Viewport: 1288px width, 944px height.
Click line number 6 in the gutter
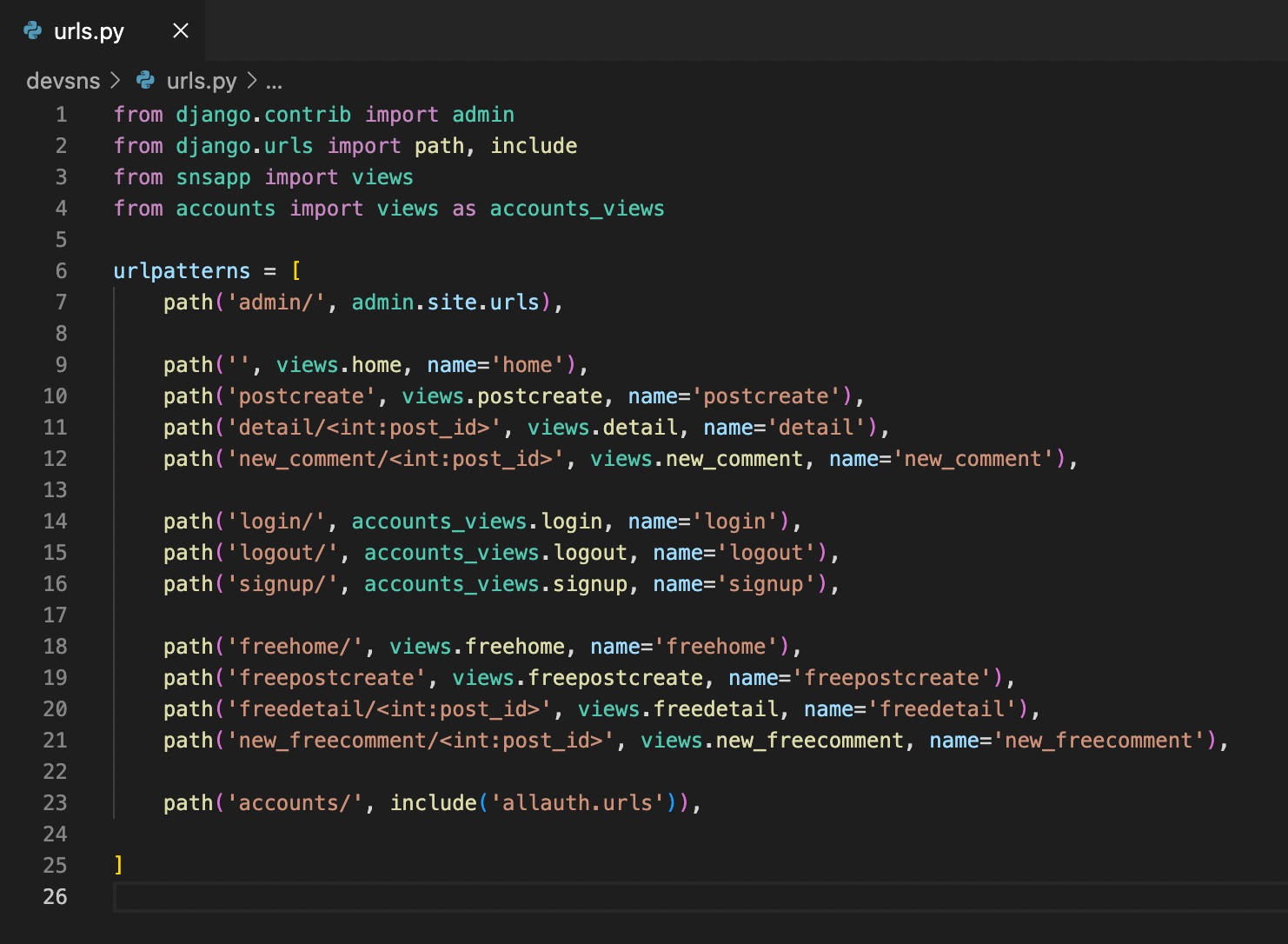click(61, 271)
